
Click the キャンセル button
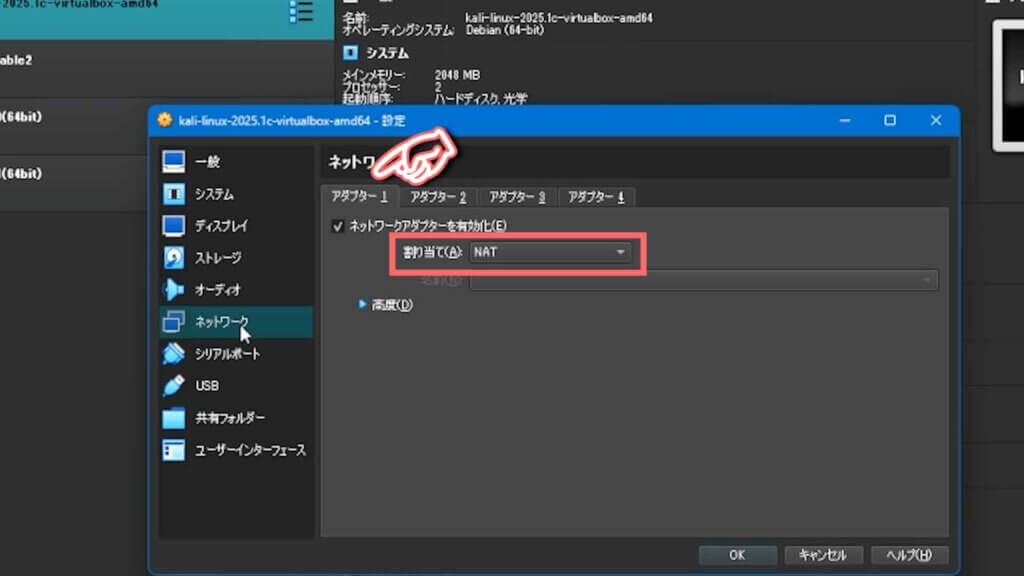823,555
